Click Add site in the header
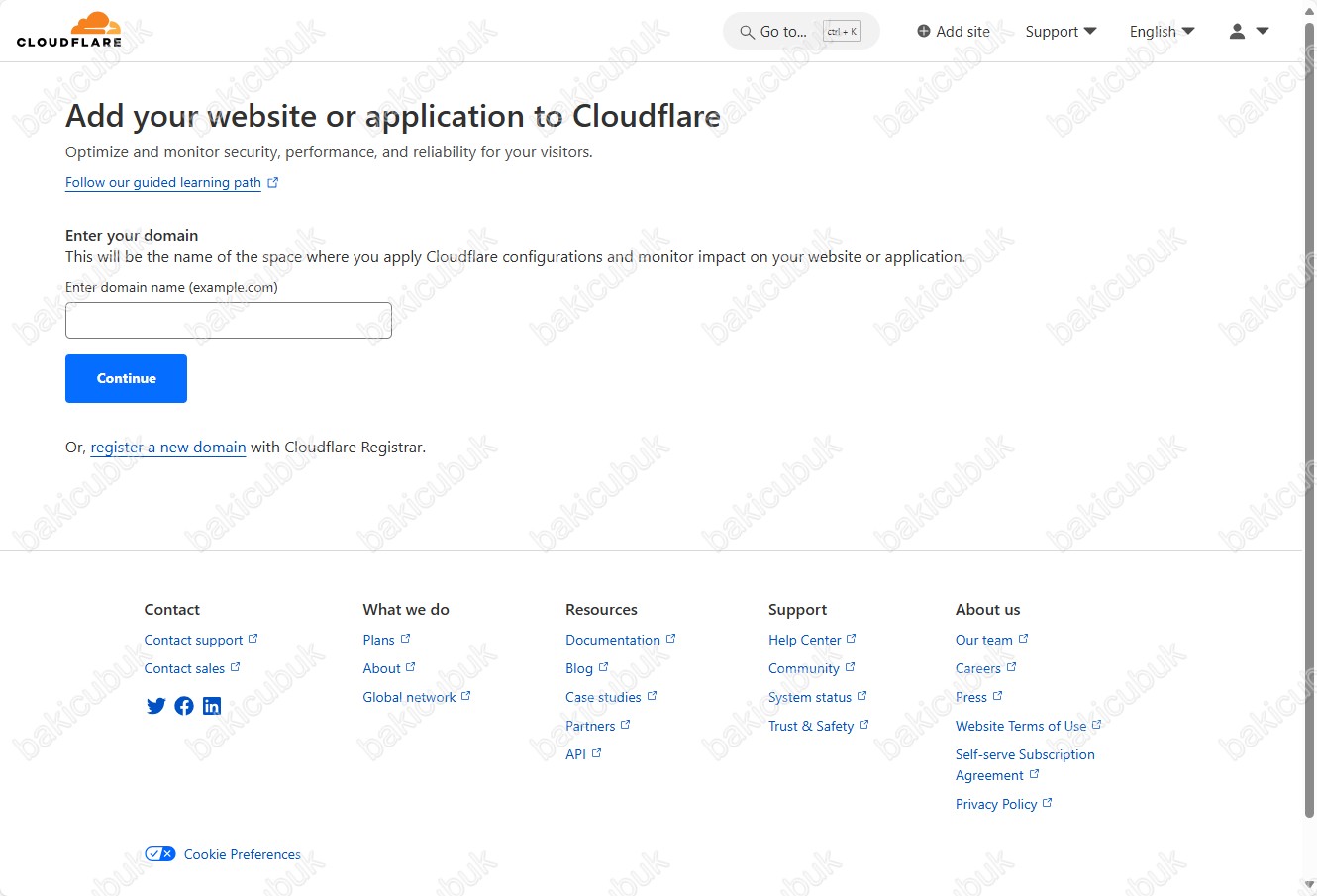Viewport: 1317px width, 896px height. point(954,31)
